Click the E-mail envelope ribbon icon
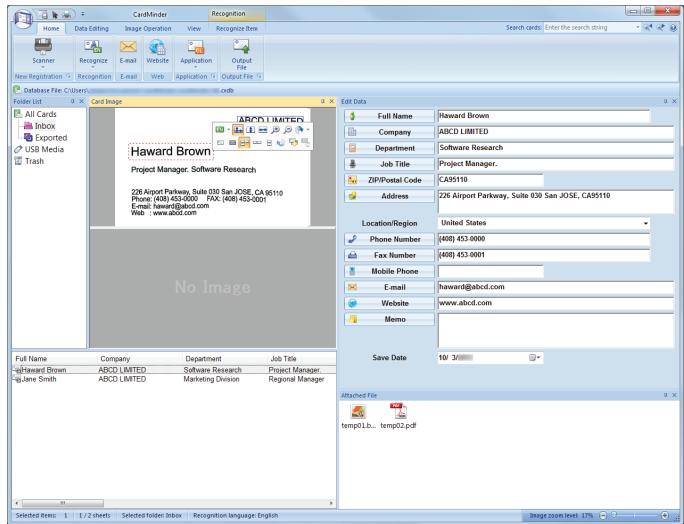Viewport: 684px width, 524px height. (x=128, y=46)
